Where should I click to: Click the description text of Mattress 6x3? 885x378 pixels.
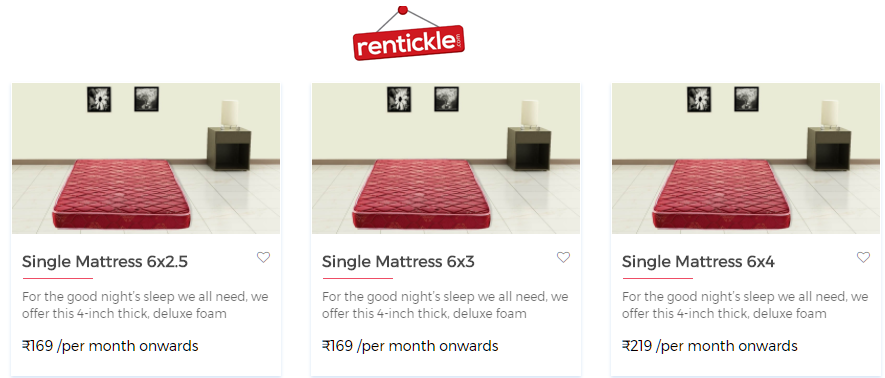click(445, 305)
